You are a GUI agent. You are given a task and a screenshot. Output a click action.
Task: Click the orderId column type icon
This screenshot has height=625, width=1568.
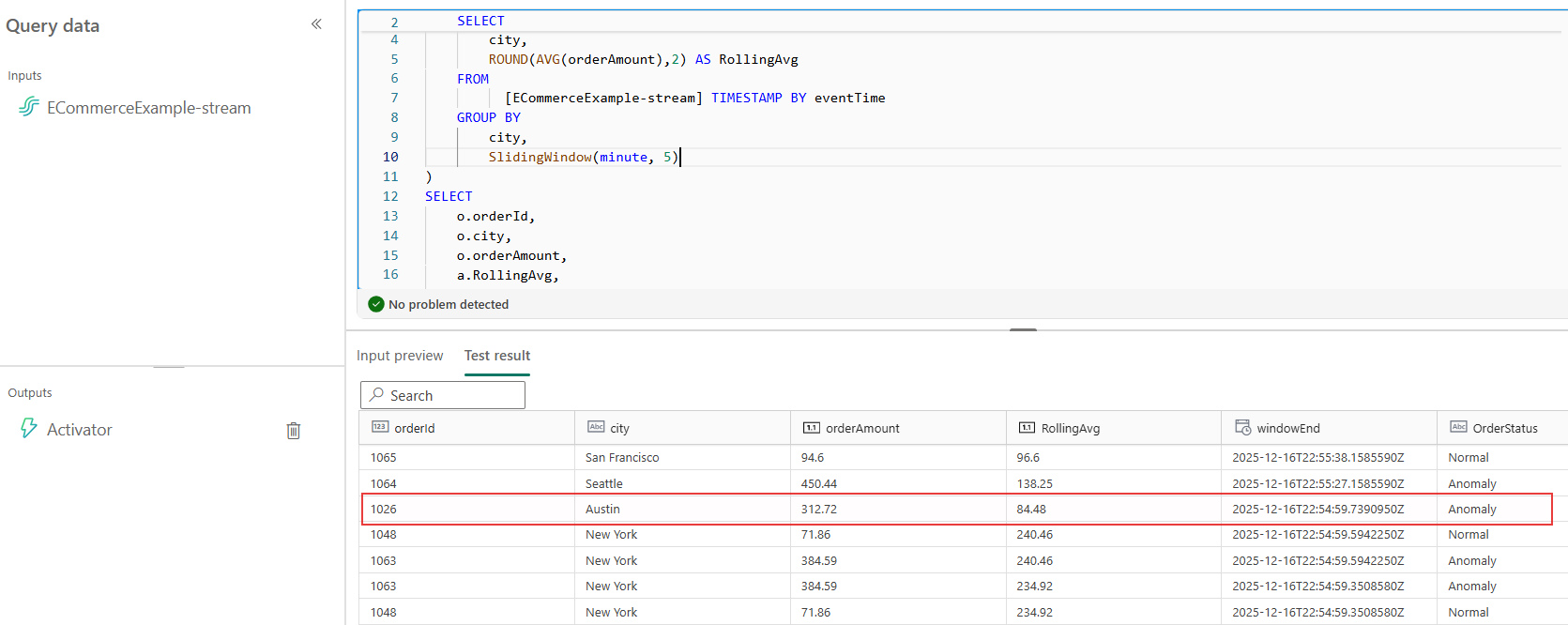380,427
